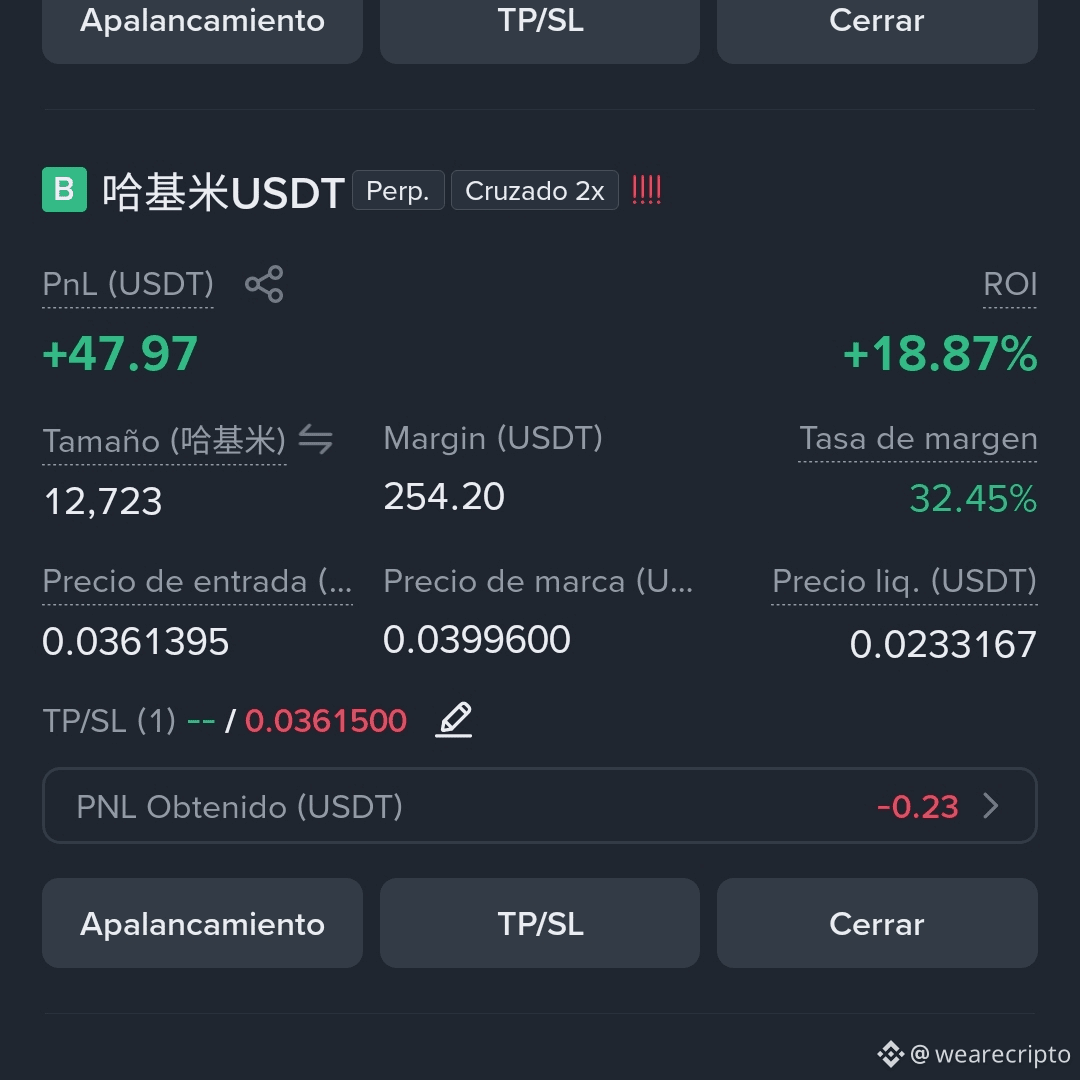Select the Cruzado 2x margin mode tag
Image resolution: width=1080 pixels, height=1080 pixels.
point(534,190)
